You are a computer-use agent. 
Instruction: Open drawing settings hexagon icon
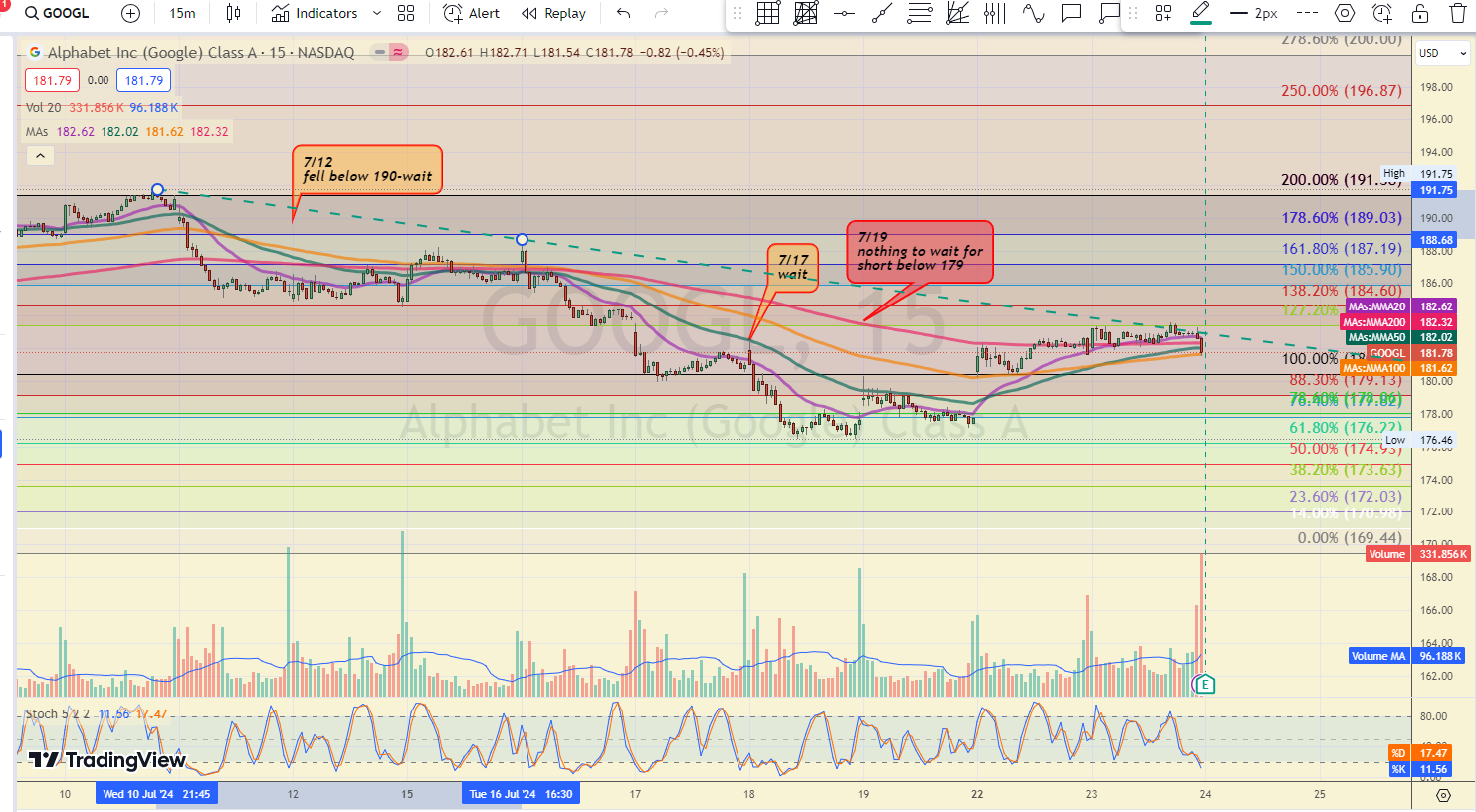pyautogui.click(x=1345, y=13)
